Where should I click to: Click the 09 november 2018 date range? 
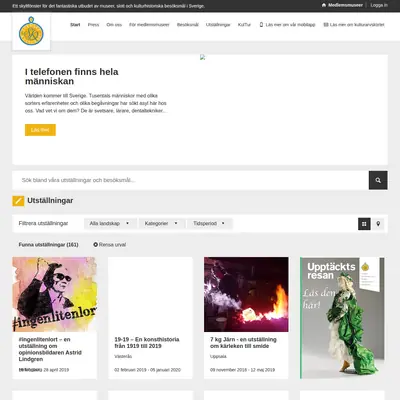pyautogui.click(x=242, y=370)
